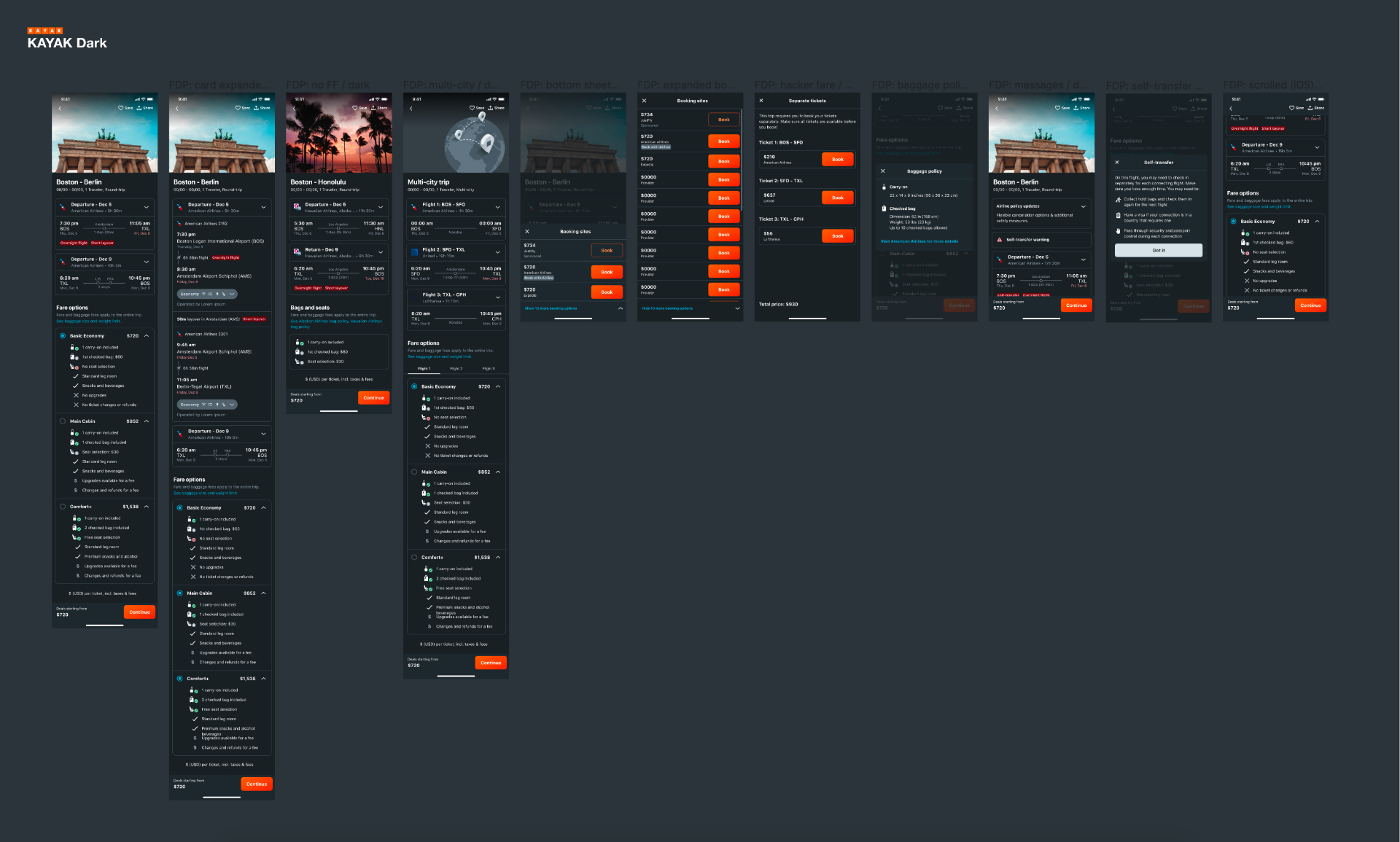The width and height of the screenshot is (1400, 842).
Task: Click Checked bag icon in Baggage policy
Action: [884, 208]
